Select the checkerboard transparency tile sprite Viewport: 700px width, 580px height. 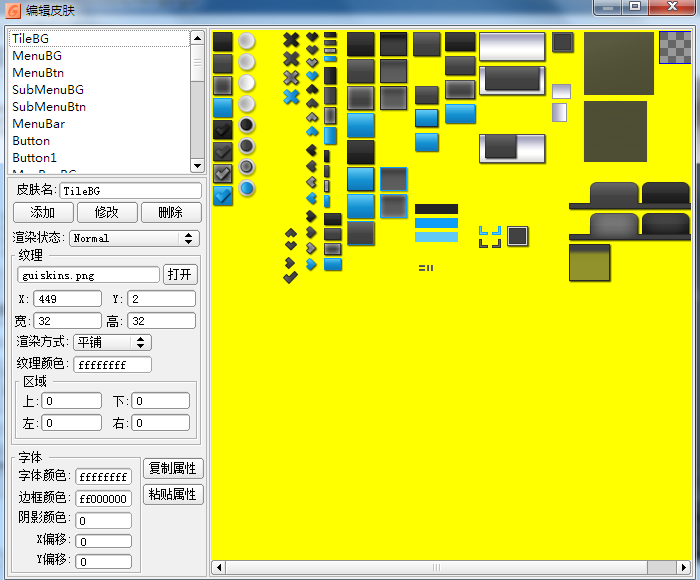click(x=674, y=46)
